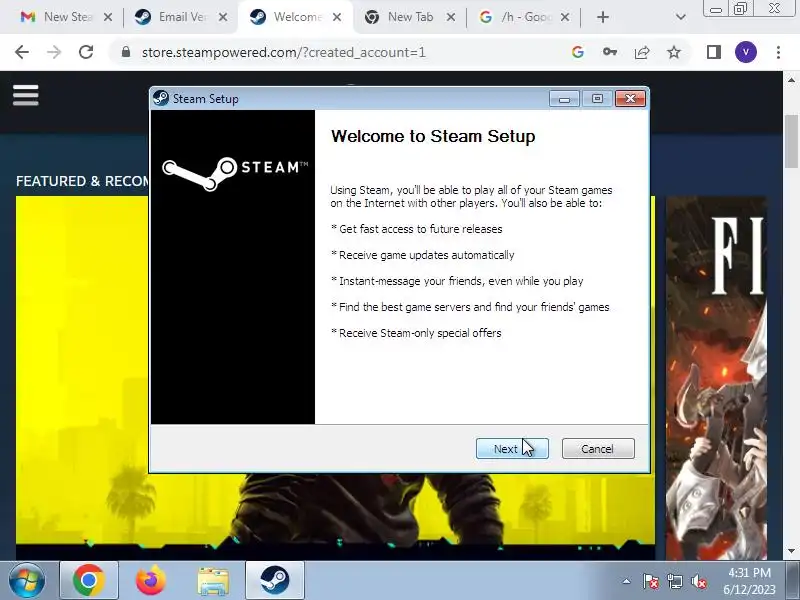The width and height of the screenshot is (800, 600).
Task: Close the Welcome Steam tab
Action: [x=337, y=17]
